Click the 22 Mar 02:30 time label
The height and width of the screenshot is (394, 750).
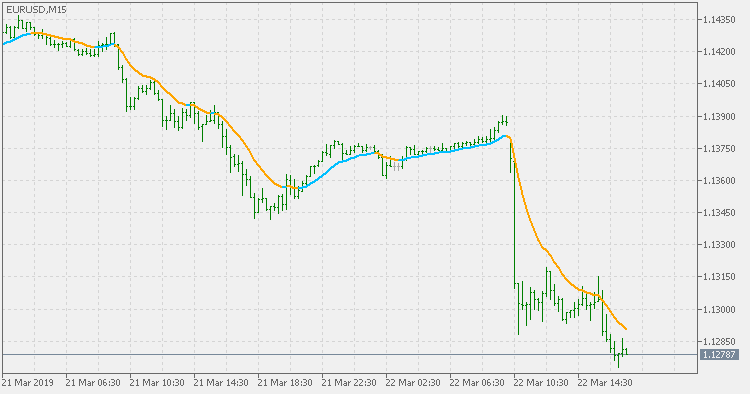point(413,383)
